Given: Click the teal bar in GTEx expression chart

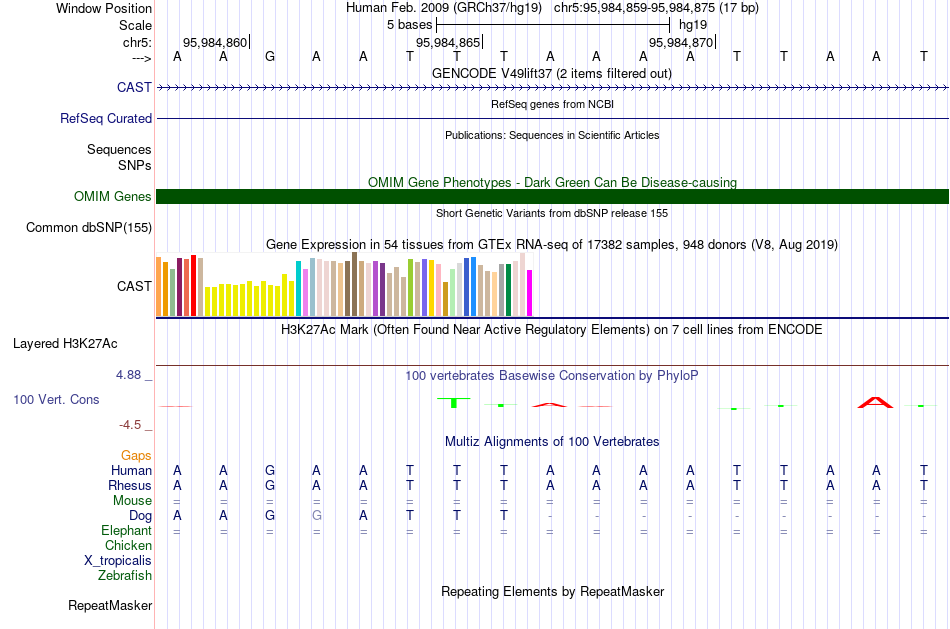Looking at the screenshot, I should (298, 288).
